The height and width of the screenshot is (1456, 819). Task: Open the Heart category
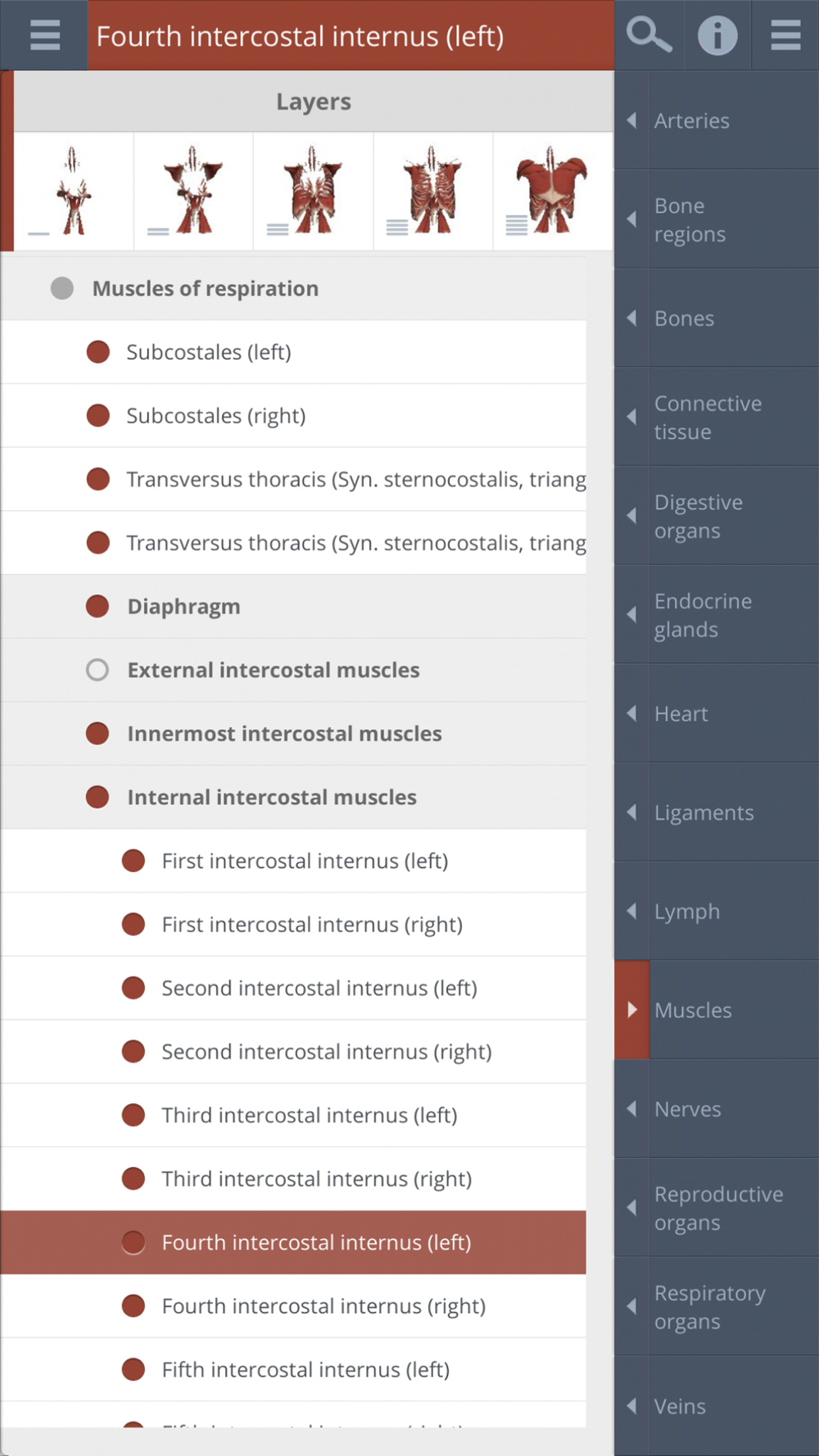pyautogui.click(x=681, y=714)
